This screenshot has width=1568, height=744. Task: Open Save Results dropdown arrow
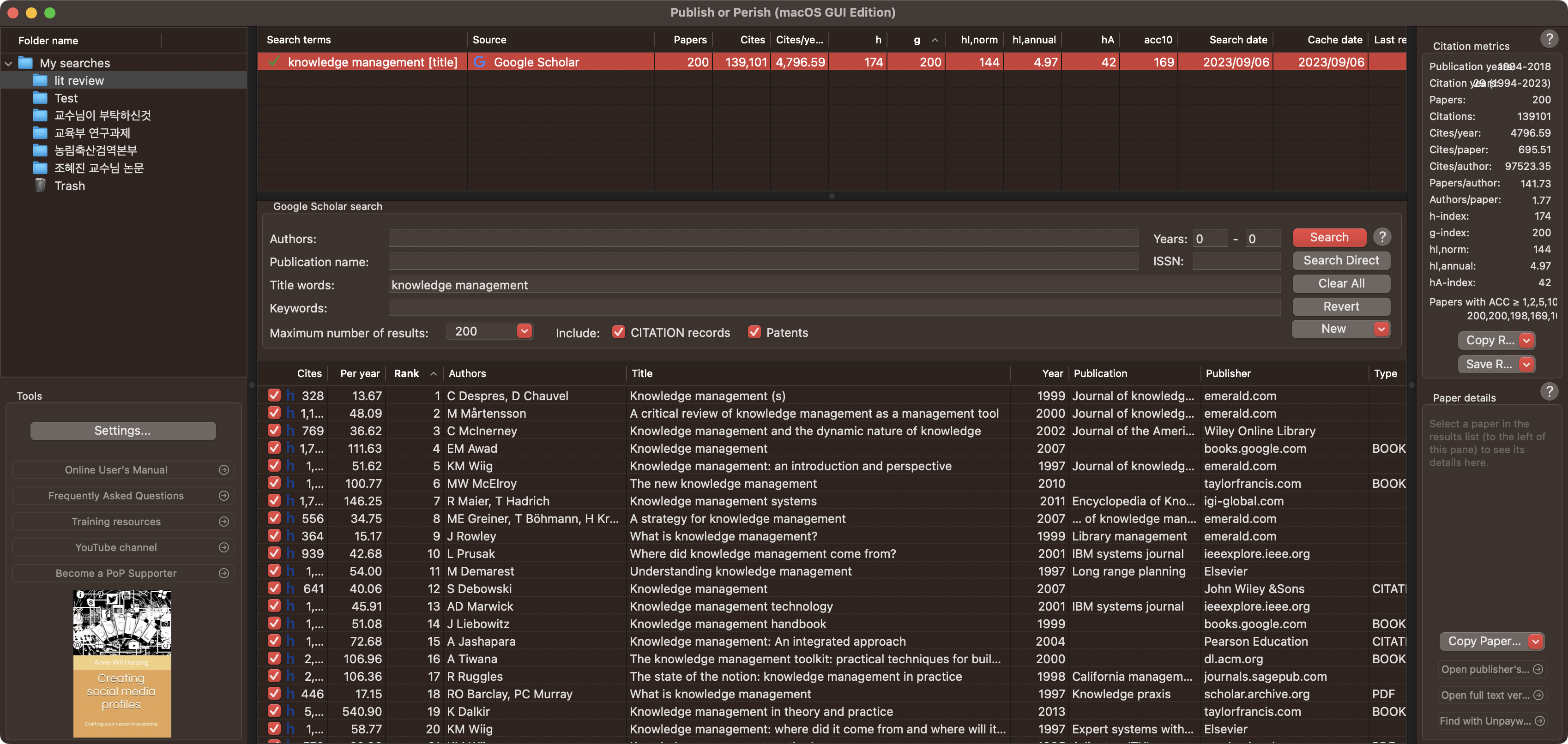point(1526,365)
